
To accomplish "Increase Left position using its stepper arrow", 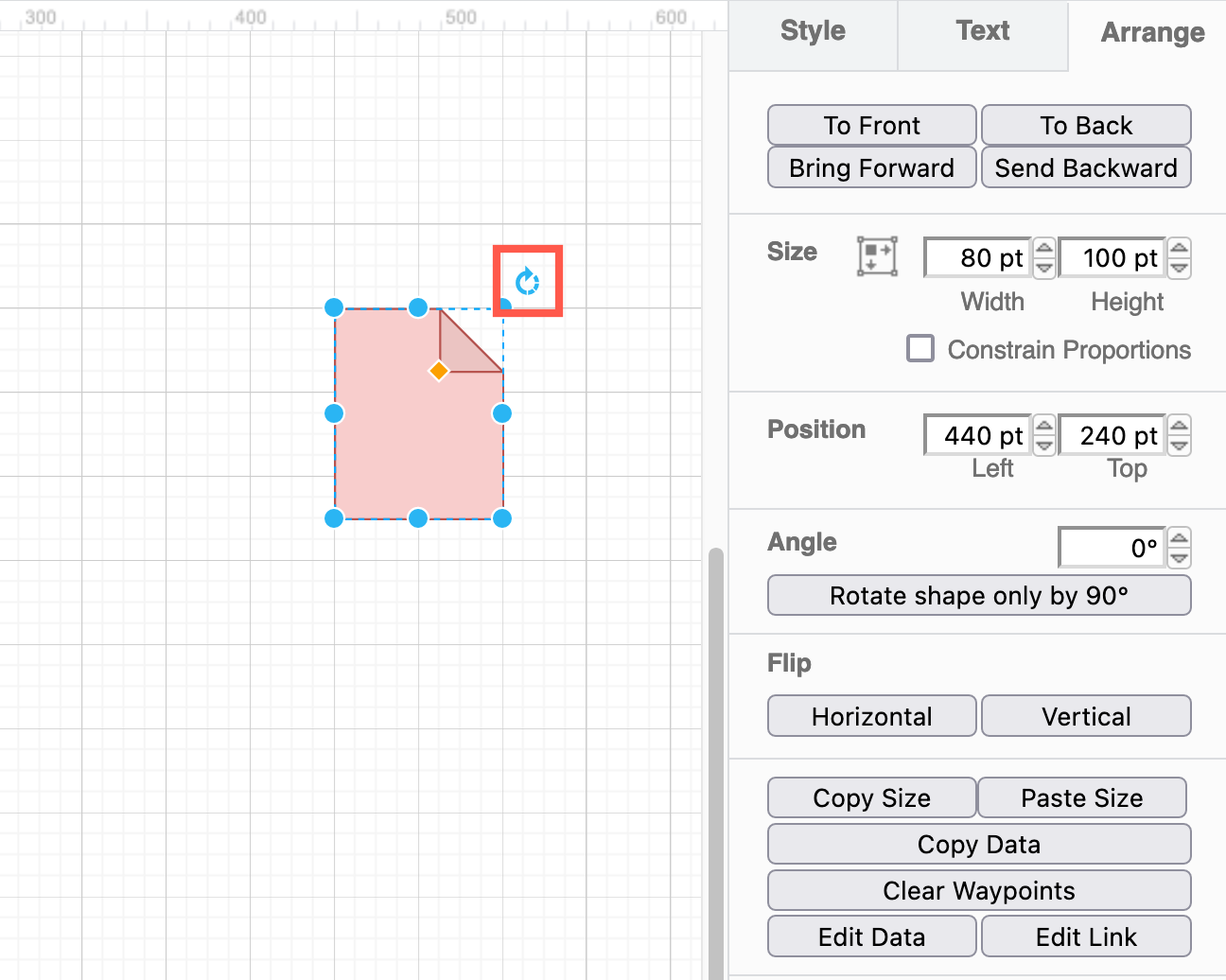I will pos(1043,425).
